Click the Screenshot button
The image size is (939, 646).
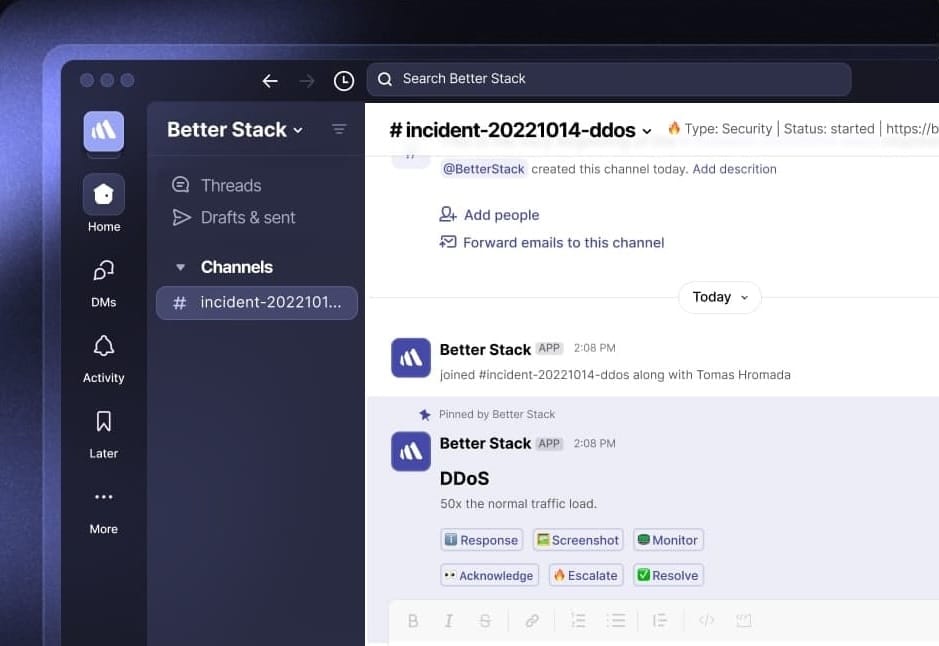pyautogui.click(x=578, y=540)
